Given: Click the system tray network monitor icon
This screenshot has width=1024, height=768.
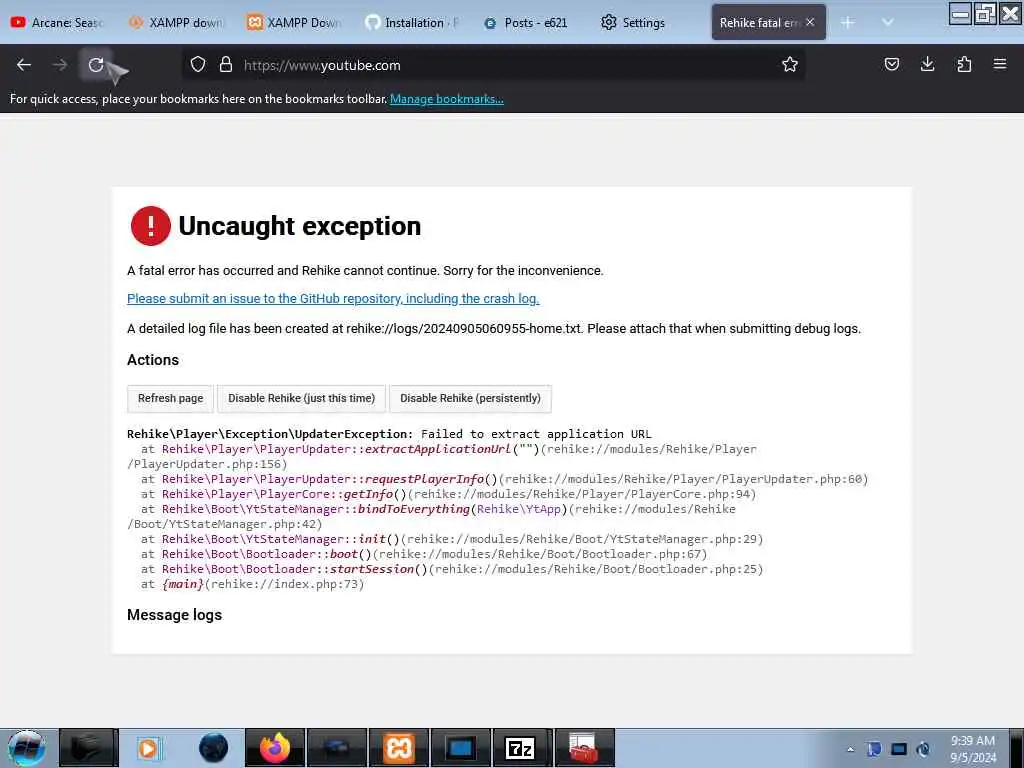Looking at the screenshot, I should (x=899, y=749).
